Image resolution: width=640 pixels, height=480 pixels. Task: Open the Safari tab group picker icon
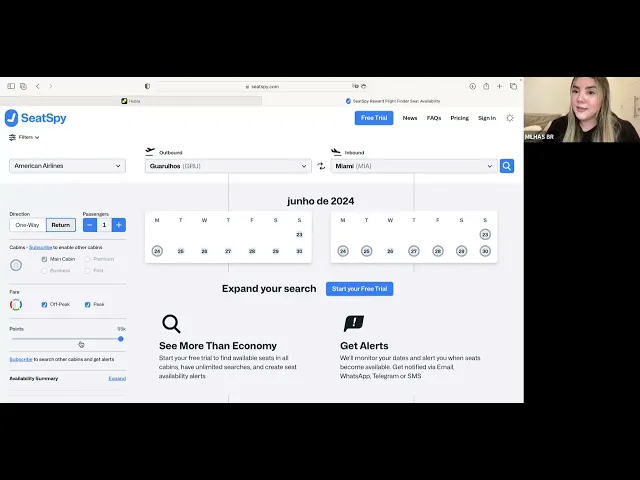[x=23, y=86]
